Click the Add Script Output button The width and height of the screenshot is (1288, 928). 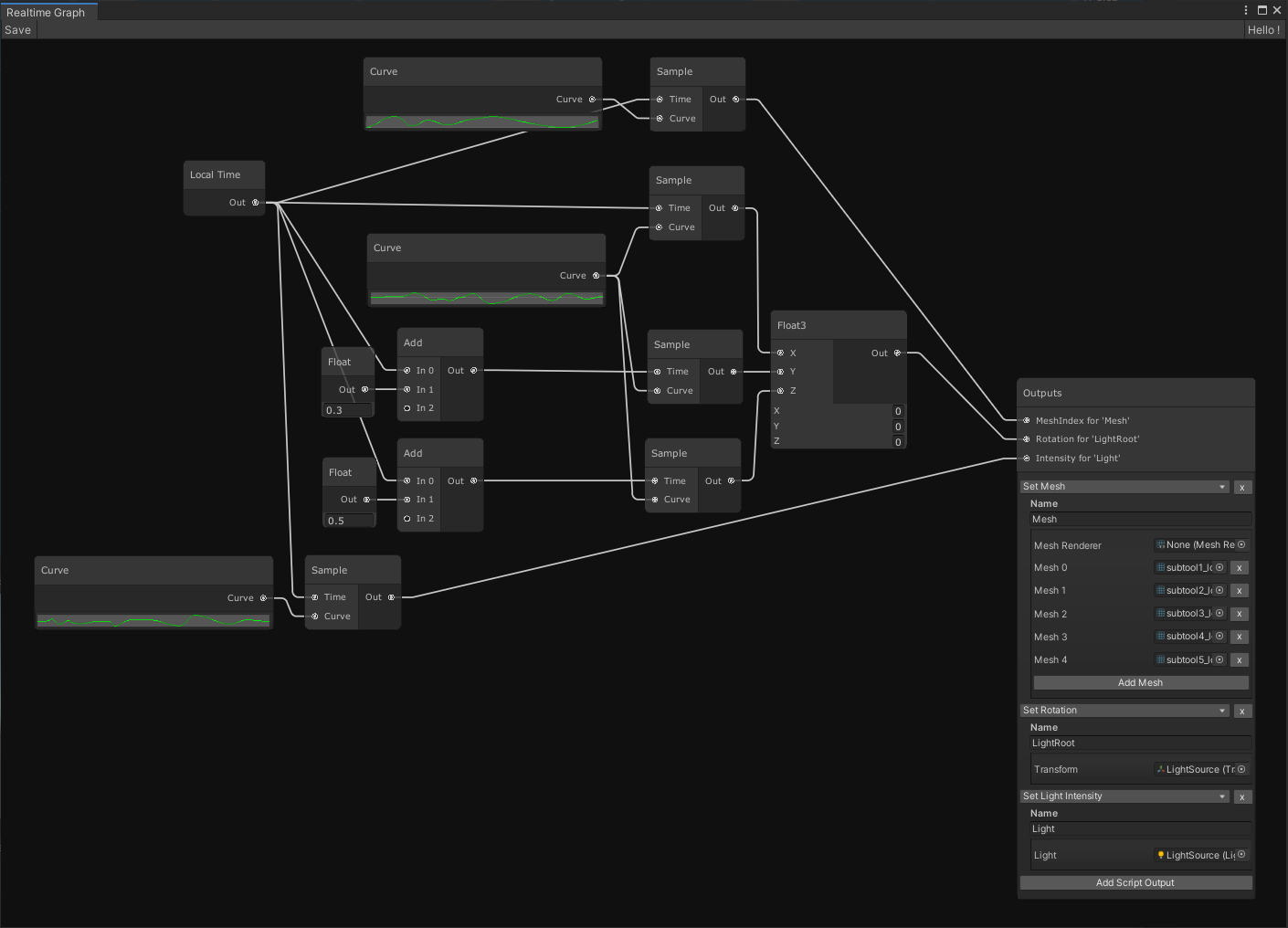click(x=1135, y=882)
